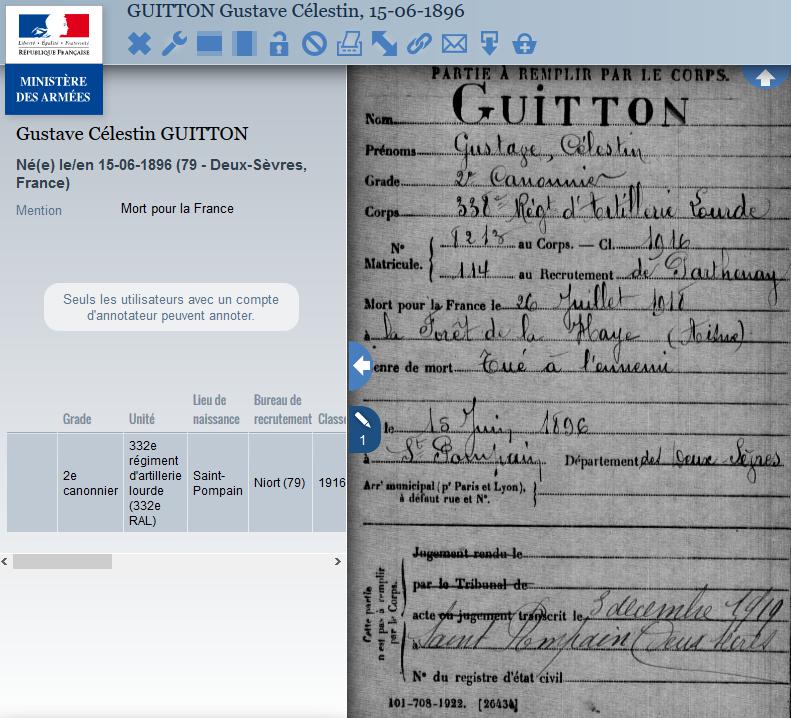This screenshot has height=718, width=791.
Task: Click the diagonal arrows fullscreen icon
Action: pos(384,43)
